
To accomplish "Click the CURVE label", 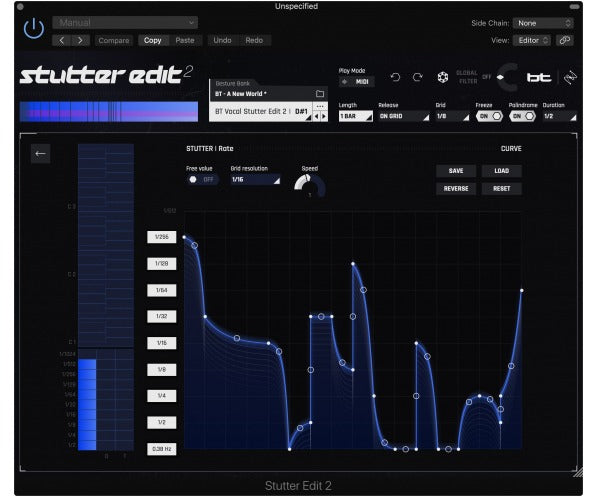I will (x=511, y=149).
